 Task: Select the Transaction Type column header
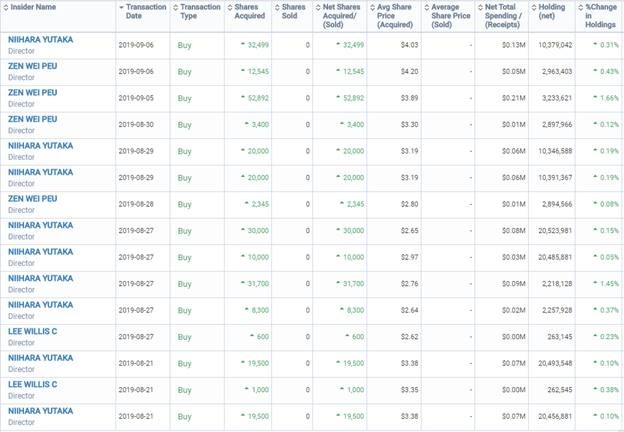click(200, 11)
